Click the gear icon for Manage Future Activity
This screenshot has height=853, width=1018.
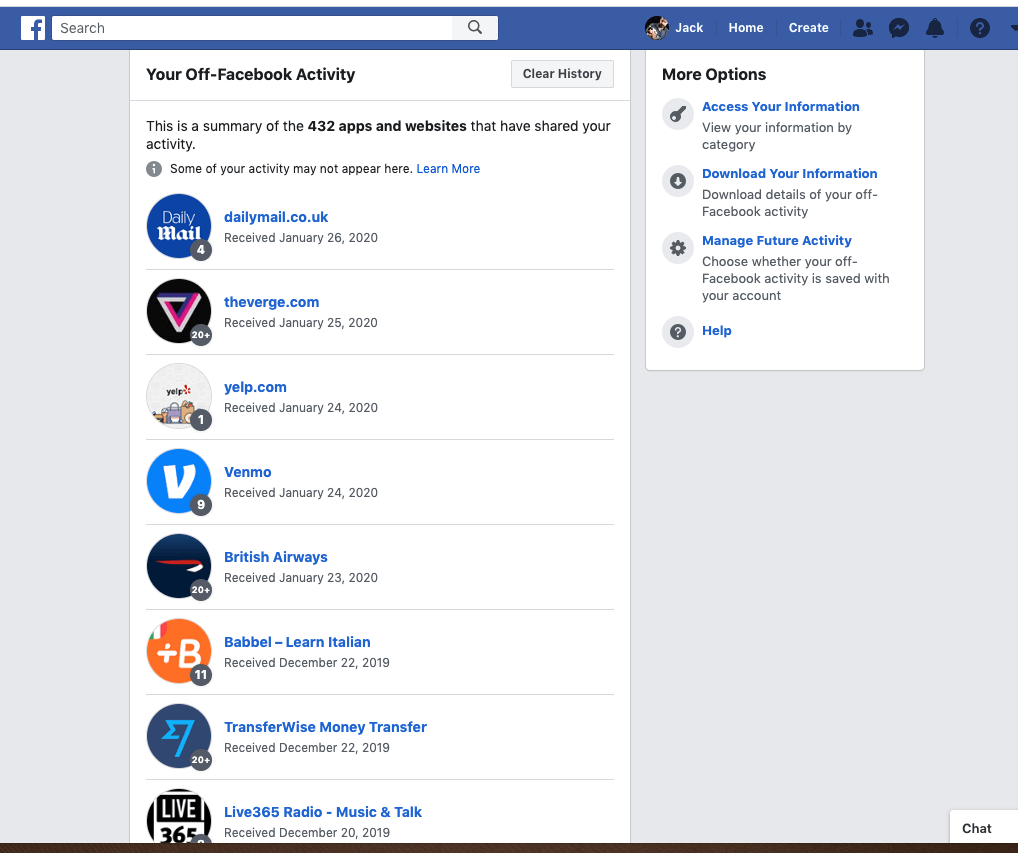[678, 248]
